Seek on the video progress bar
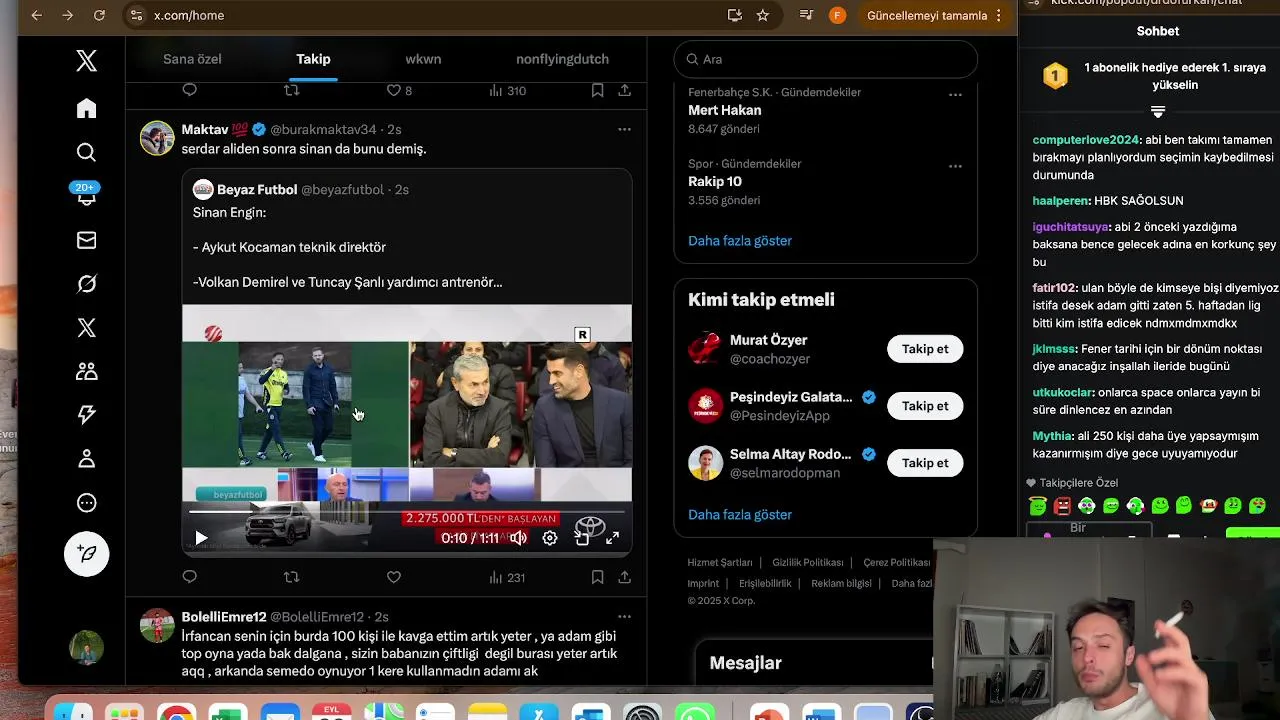Viewport: 1280px width, 720px height. 406,512
